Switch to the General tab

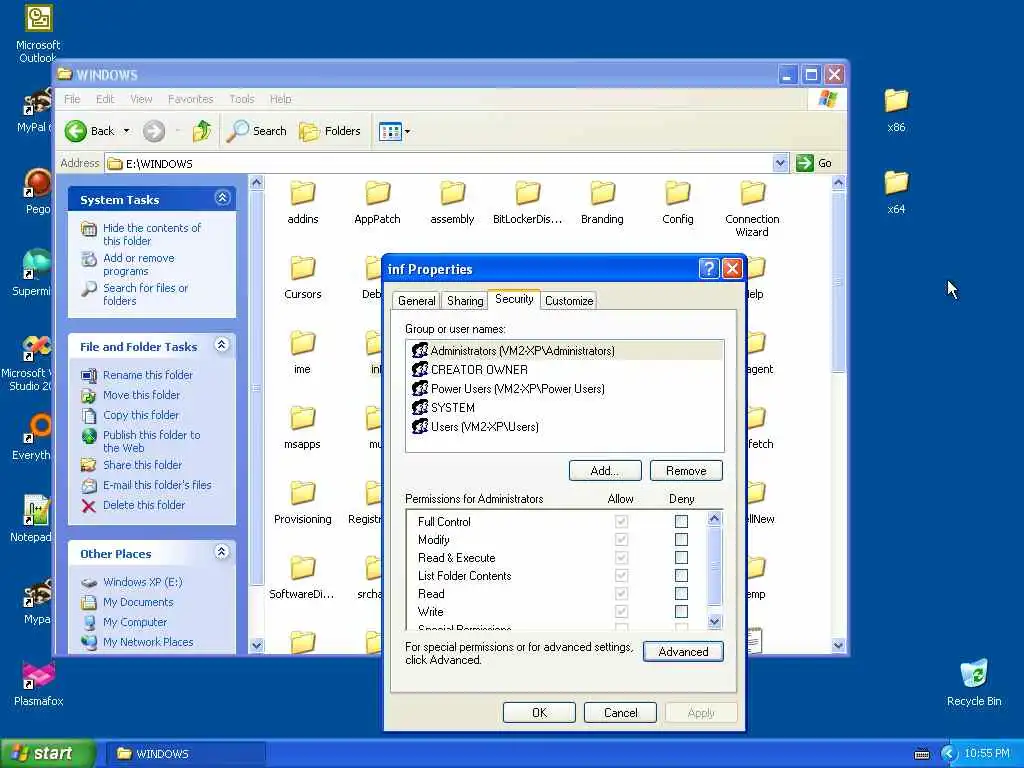(416, 301)
